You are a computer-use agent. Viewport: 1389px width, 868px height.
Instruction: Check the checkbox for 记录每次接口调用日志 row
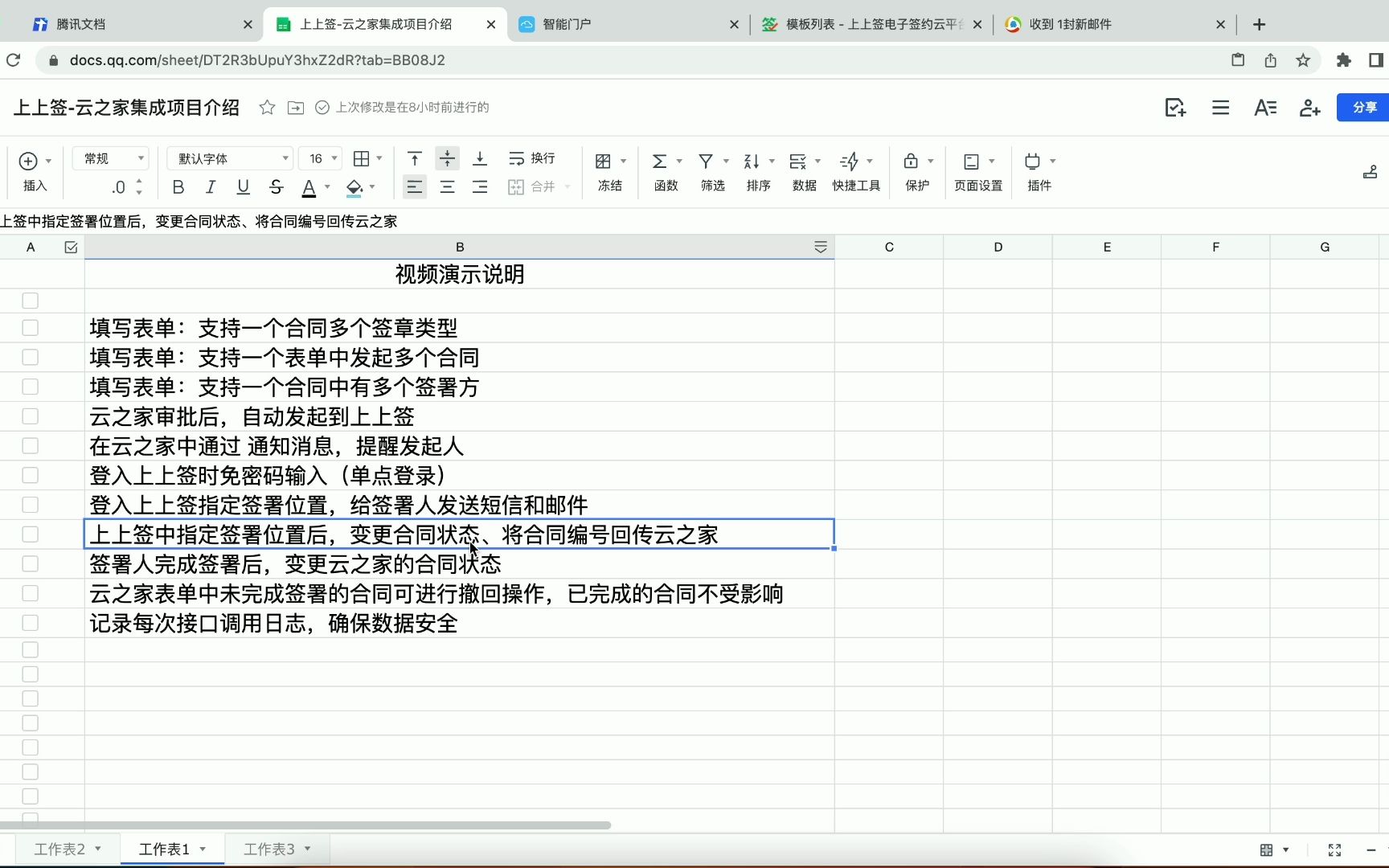tap(31, 623)
